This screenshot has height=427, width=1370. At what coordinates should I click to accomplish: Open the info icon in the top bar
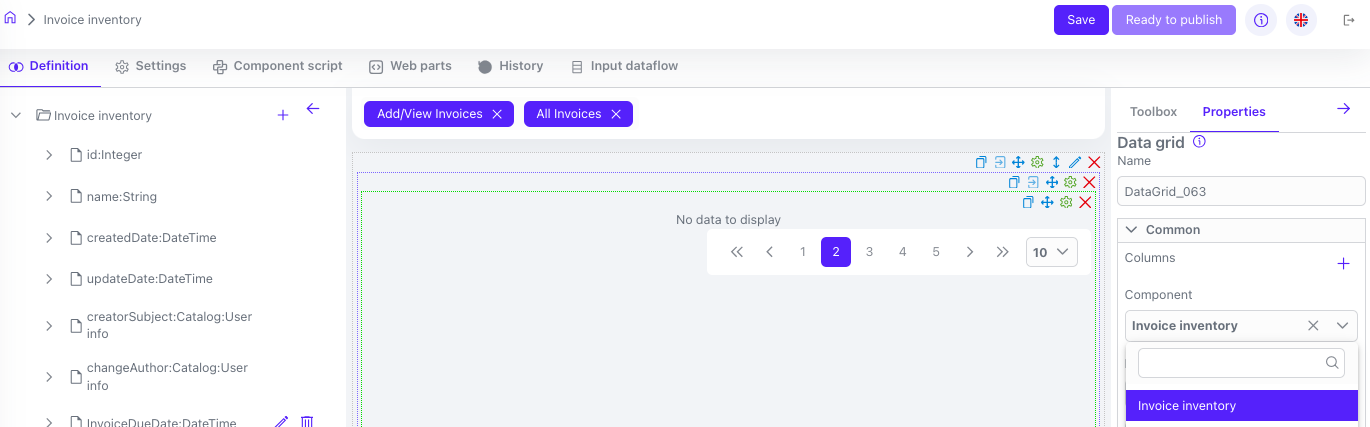point(1261,20)
